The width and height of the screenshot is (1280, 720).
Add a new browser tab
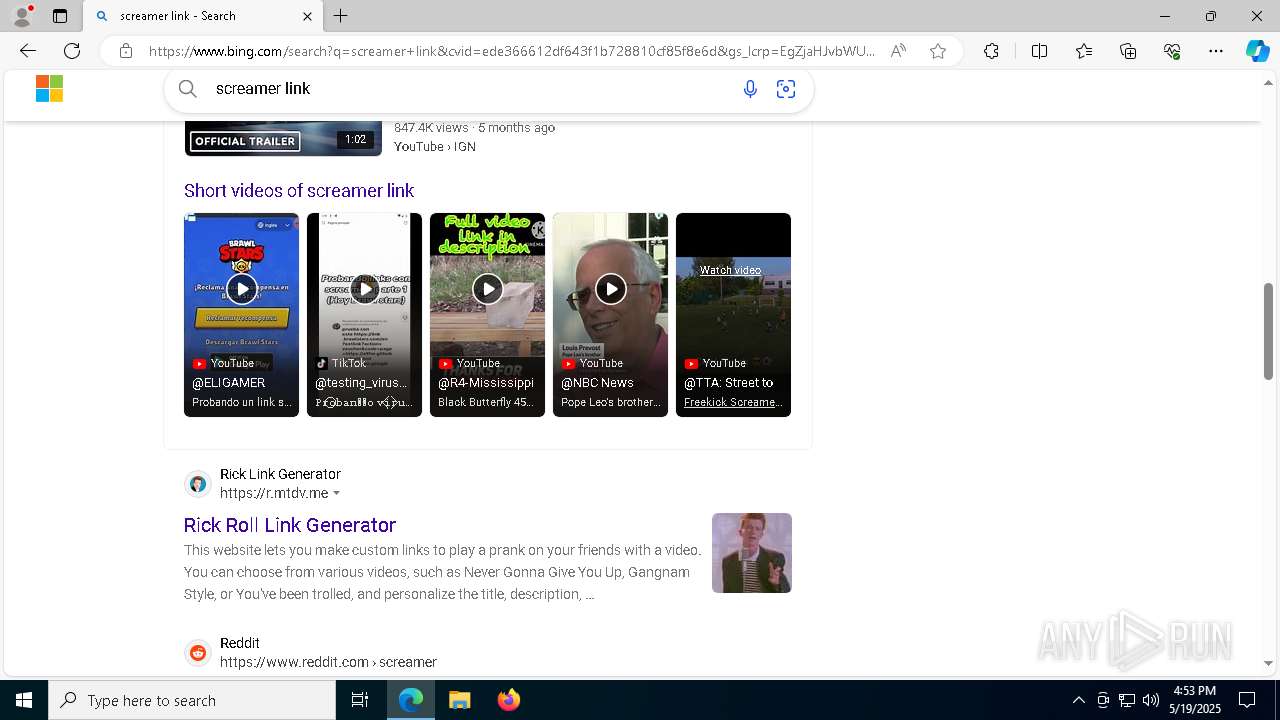[x=340, y=16]
